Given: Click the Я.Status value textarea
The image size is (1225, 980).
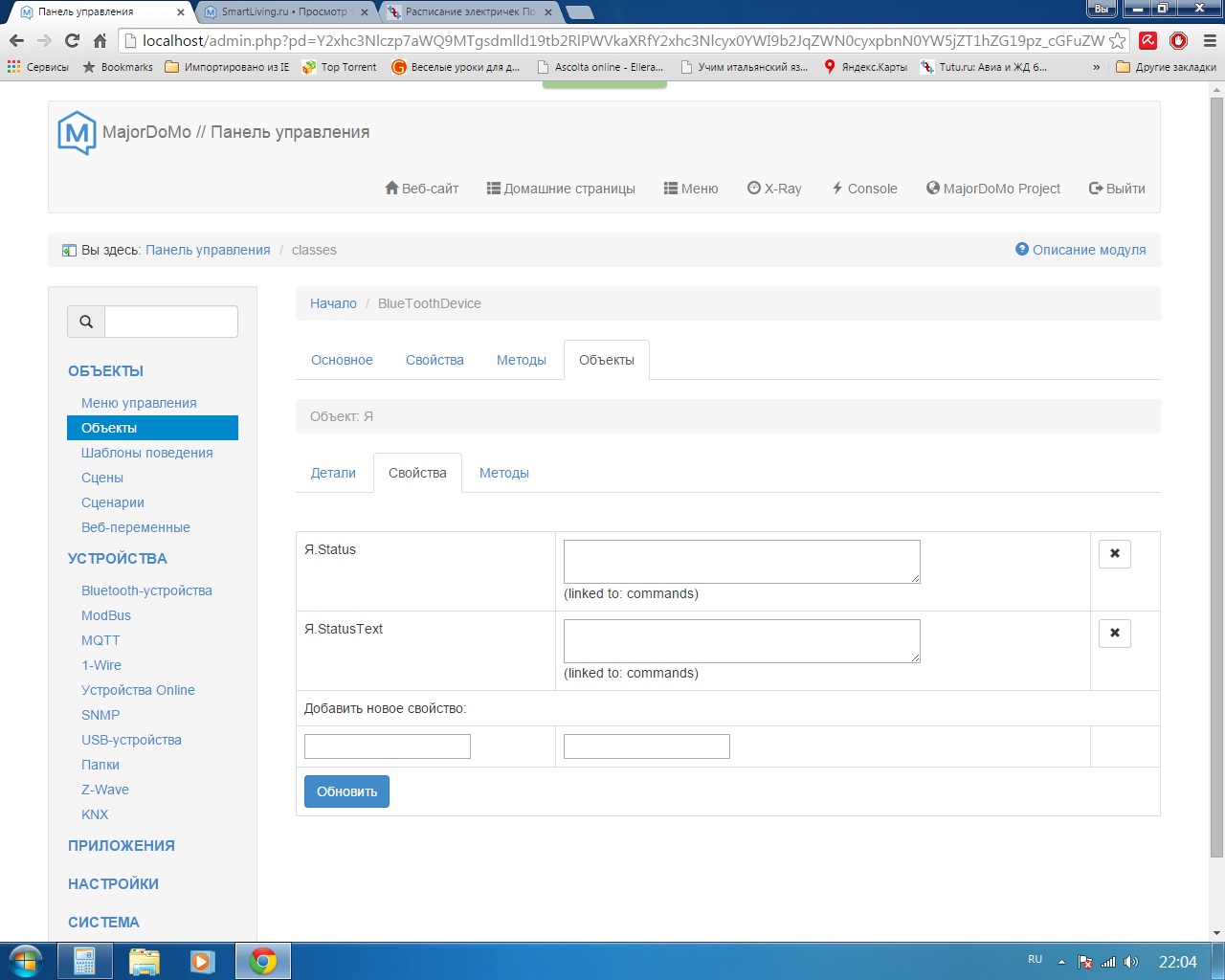Looking at the screenshot, I should pyautogui.click(x=742, y=562).
